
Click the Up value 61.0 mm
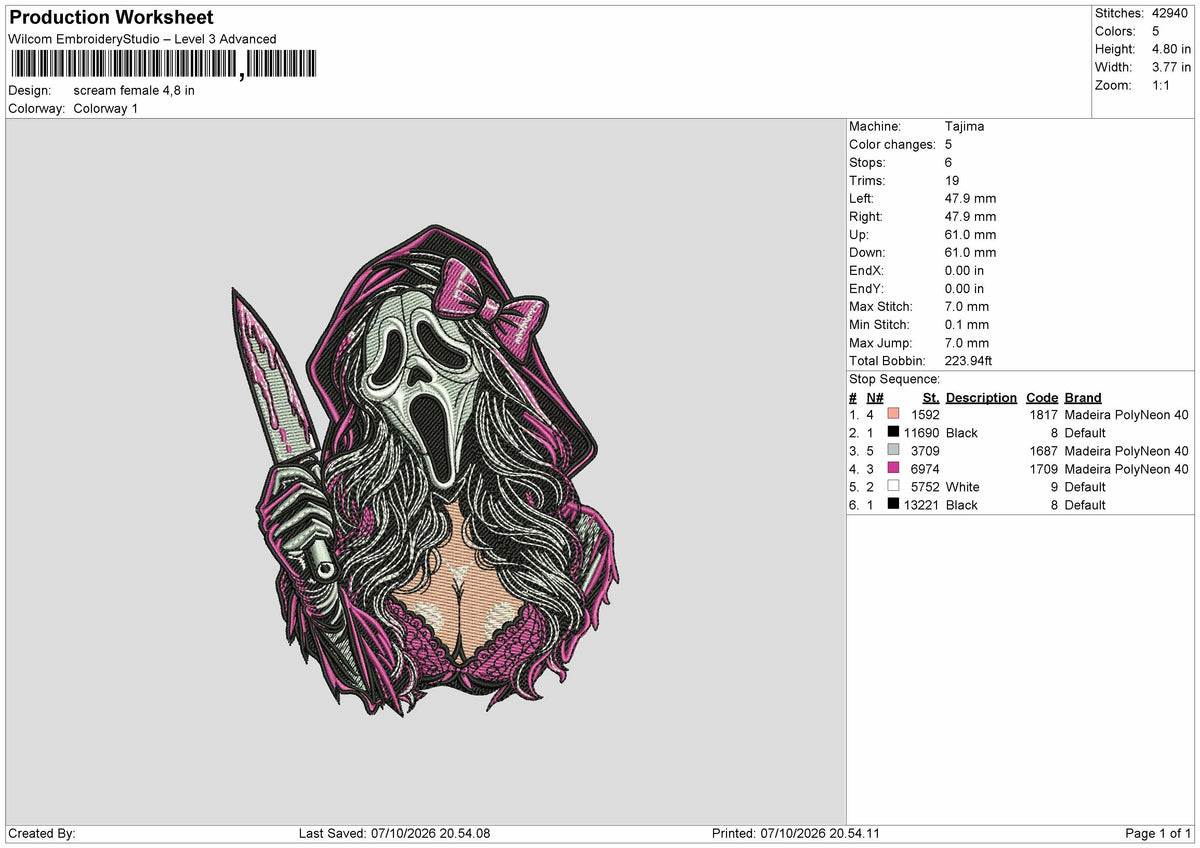tap(970, 234)
